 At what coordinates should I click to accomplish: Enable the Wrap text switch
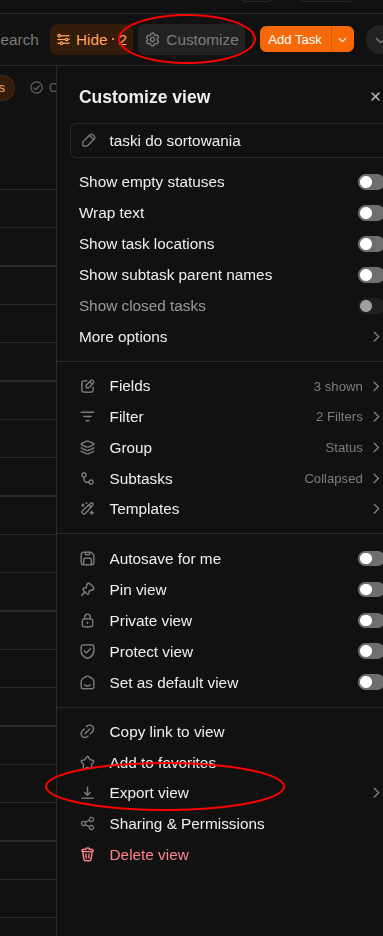point(370,213)
